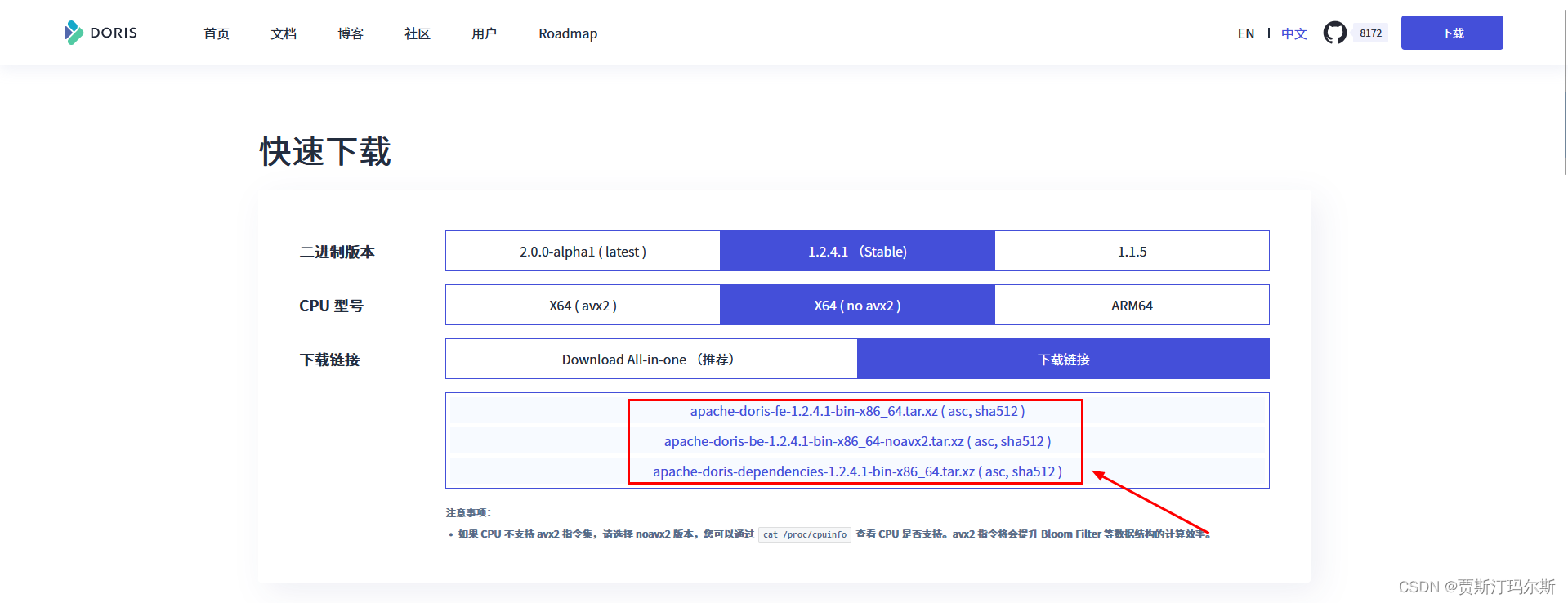Image resolution: width=1568 pixels, height=603 pixels.
Task: Select the 下载链接 option button
Action: click(1063, 359)
